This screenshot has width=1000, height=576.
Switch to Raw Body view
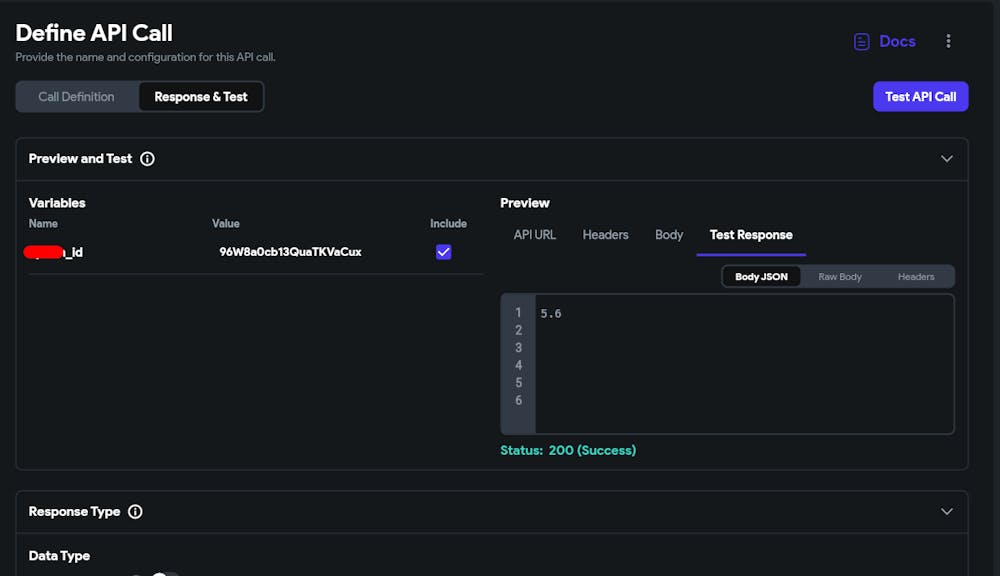[840, 277]
